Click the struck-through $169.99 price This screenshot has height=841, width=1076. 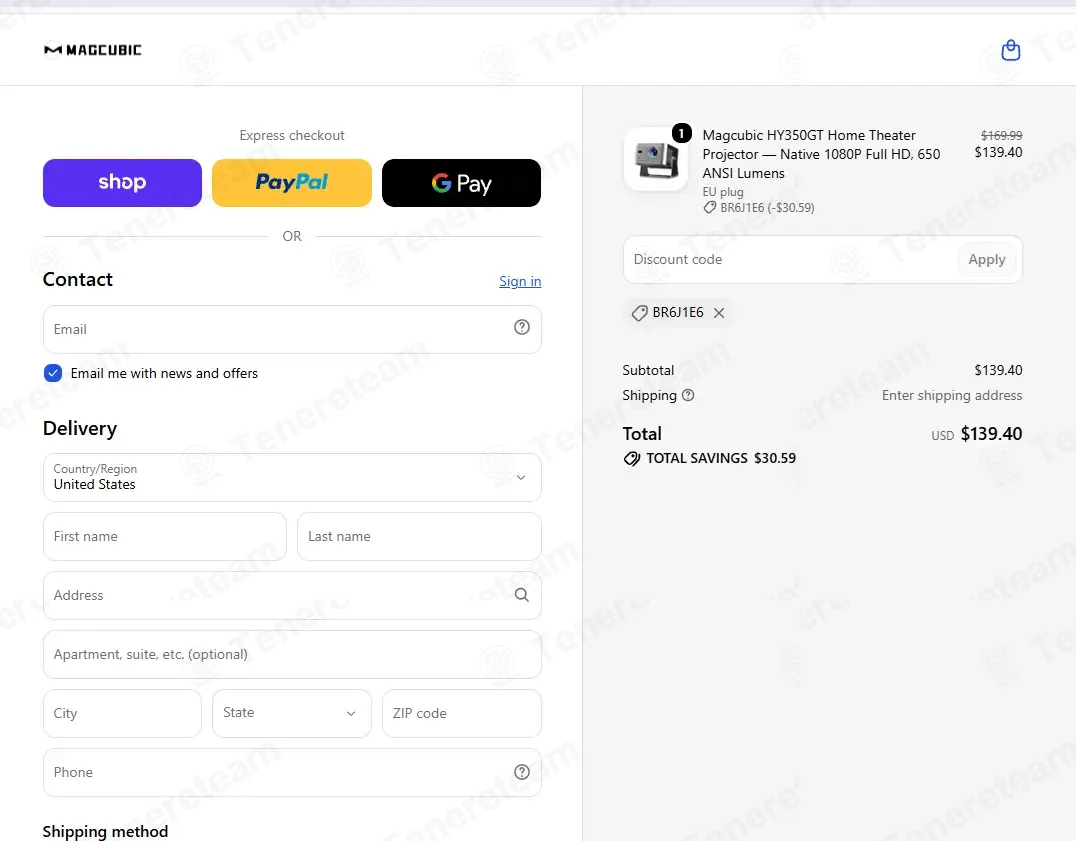pyautogui.click(x=1001, y=136)
